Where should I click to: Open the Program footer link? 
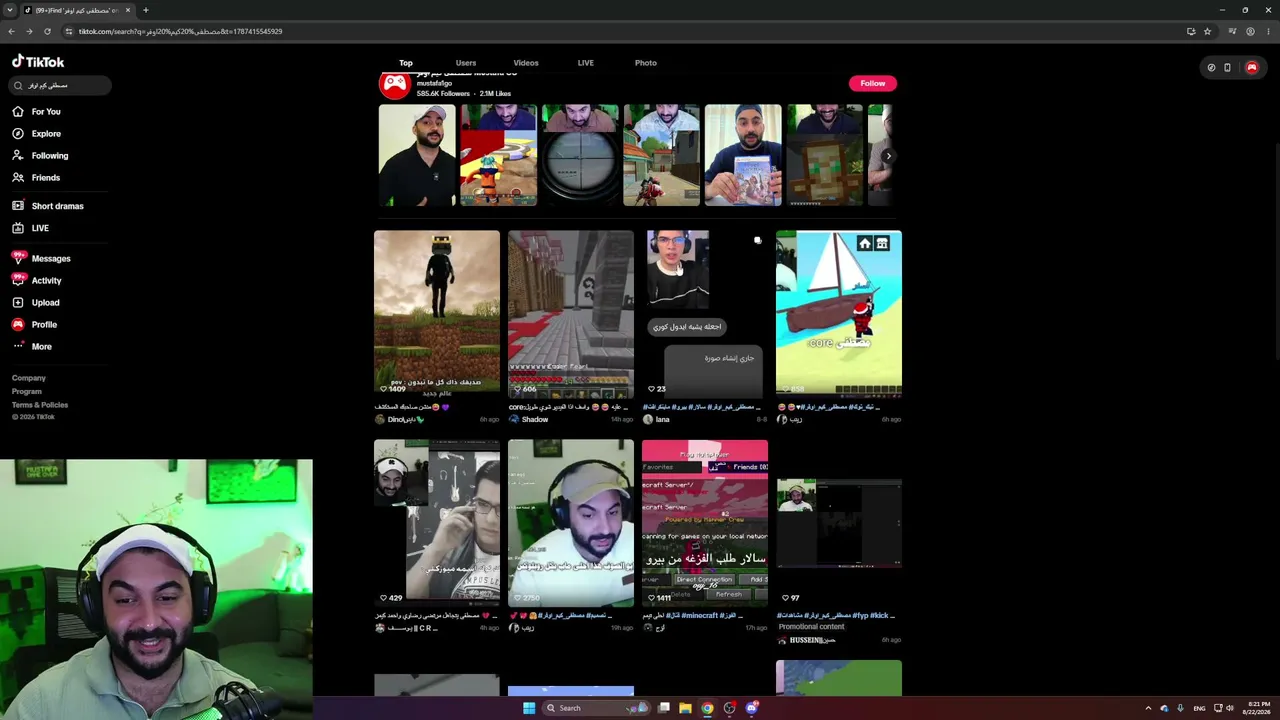pyautogui.click(x=27, y=392)
